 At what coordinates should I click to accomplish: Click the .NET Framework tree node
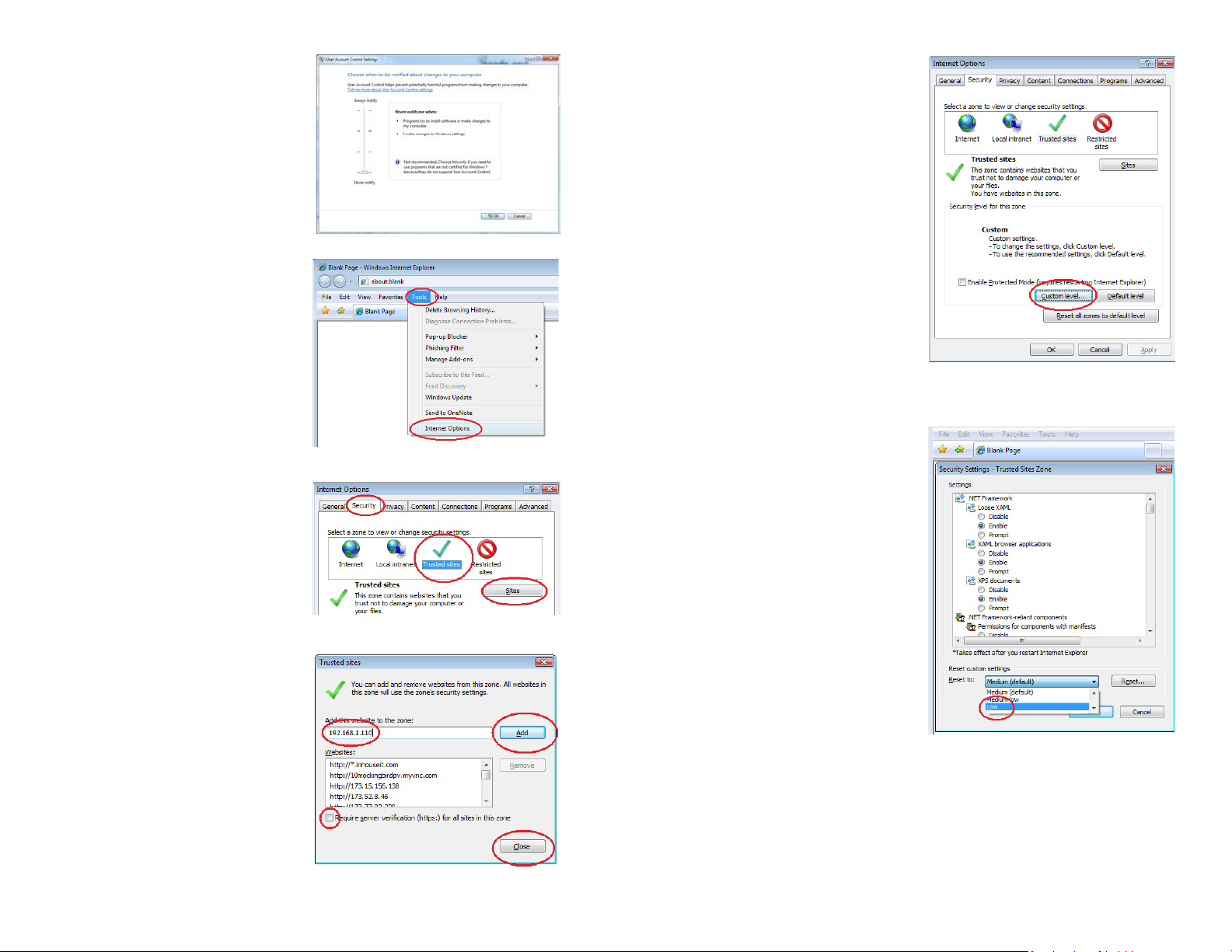(989, 498)
